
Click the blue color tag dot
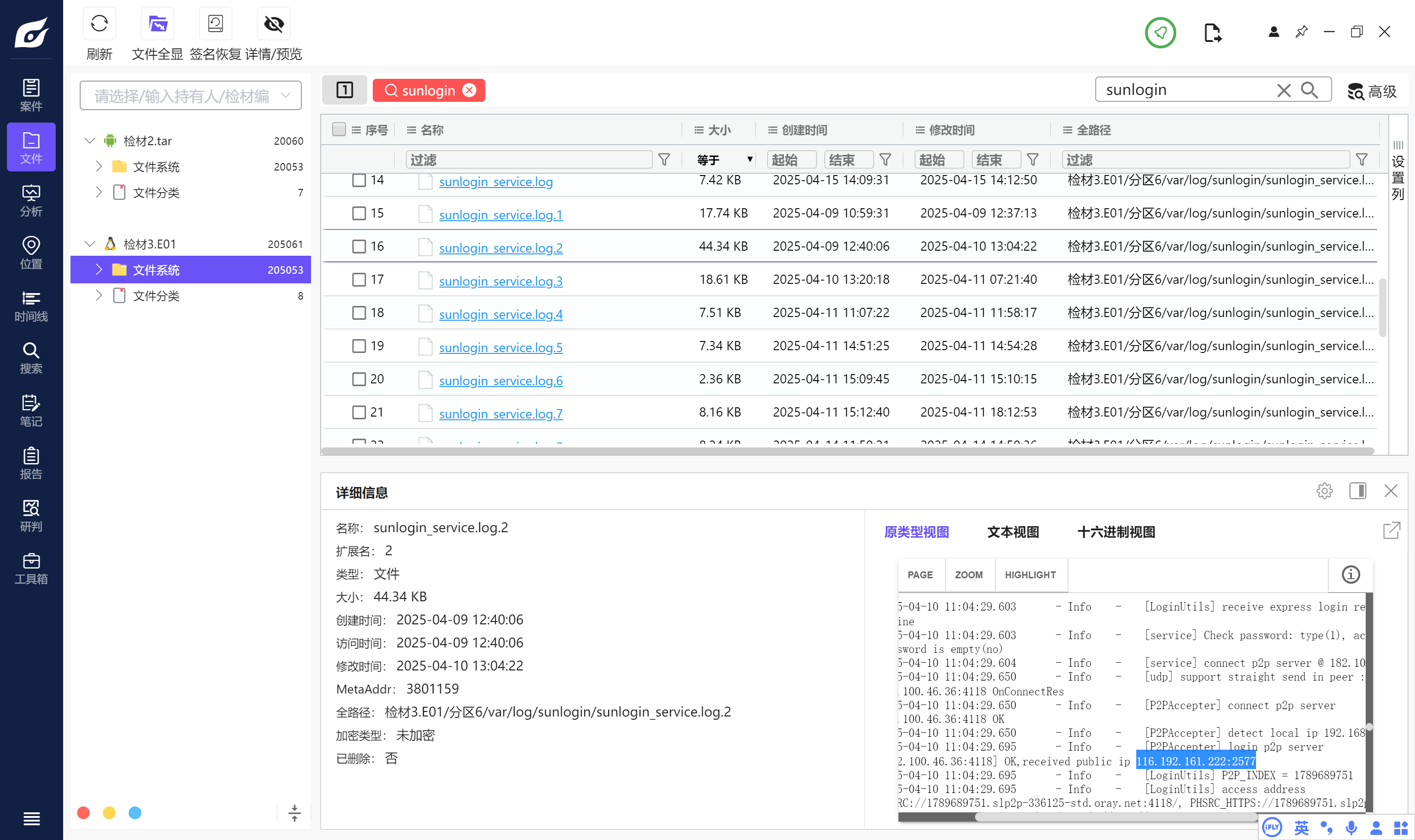point(135,813)
